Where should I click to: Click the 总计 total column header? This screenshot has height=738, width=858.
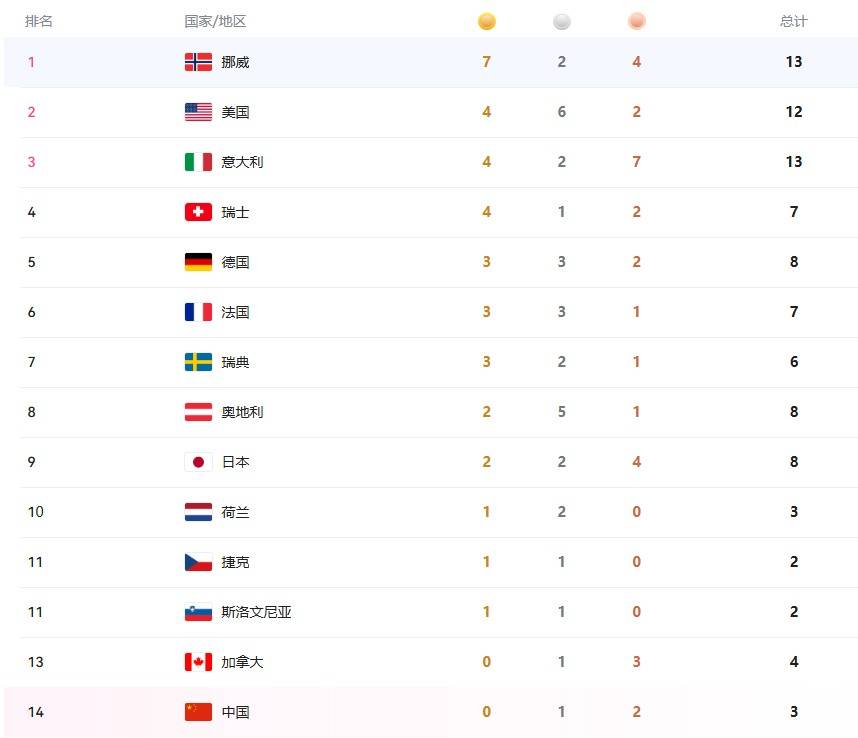tap(794, 21)
